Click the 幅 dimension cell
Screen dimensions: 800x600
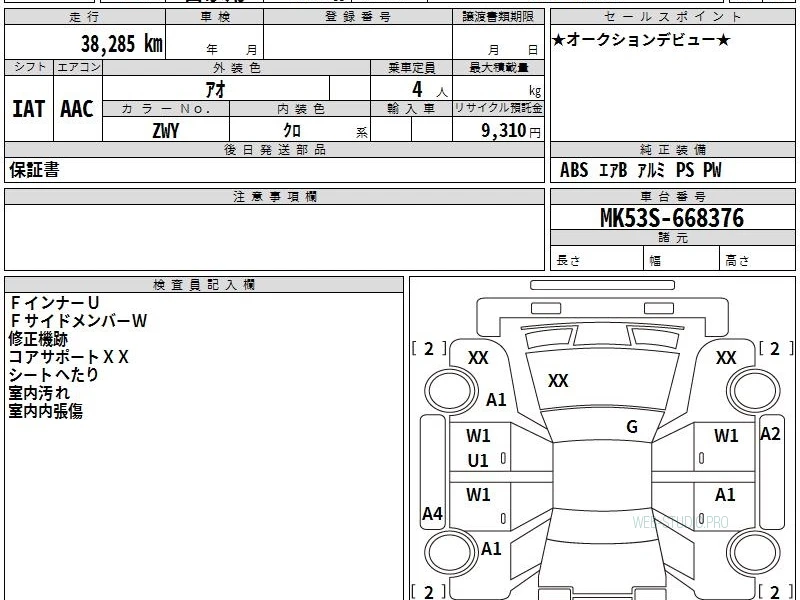click(x=682, y=258)
